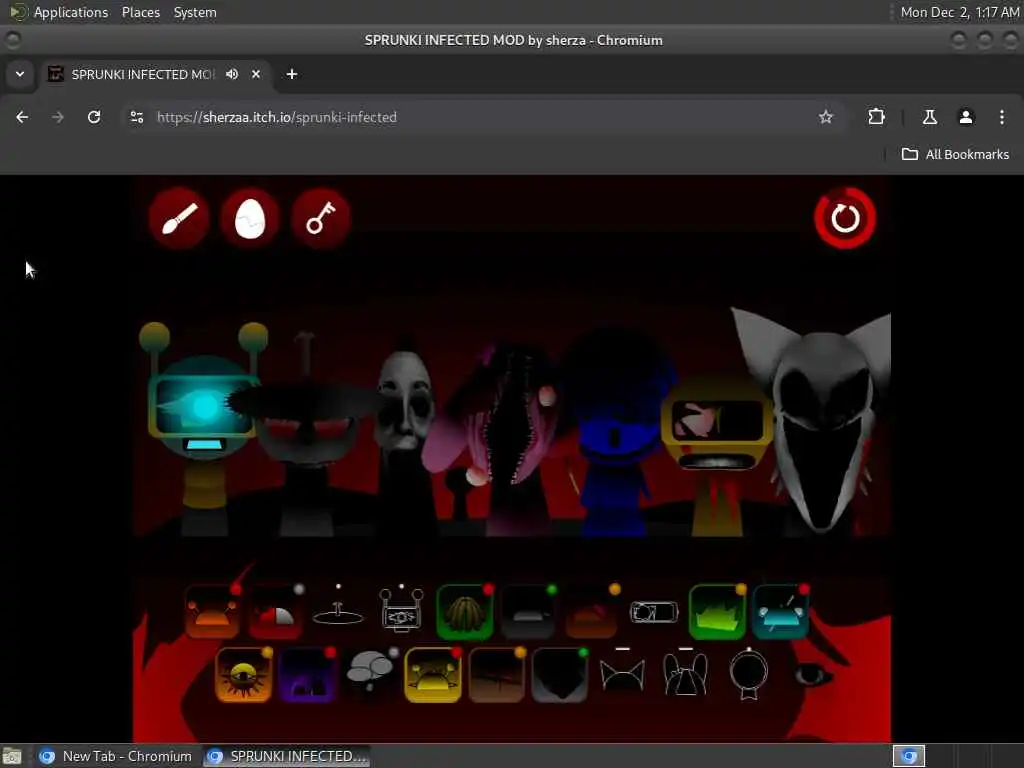Select the orange sun-eye sound icon
The width and height of the screenshot is (1024, 768).
click(x=244, y=675)
